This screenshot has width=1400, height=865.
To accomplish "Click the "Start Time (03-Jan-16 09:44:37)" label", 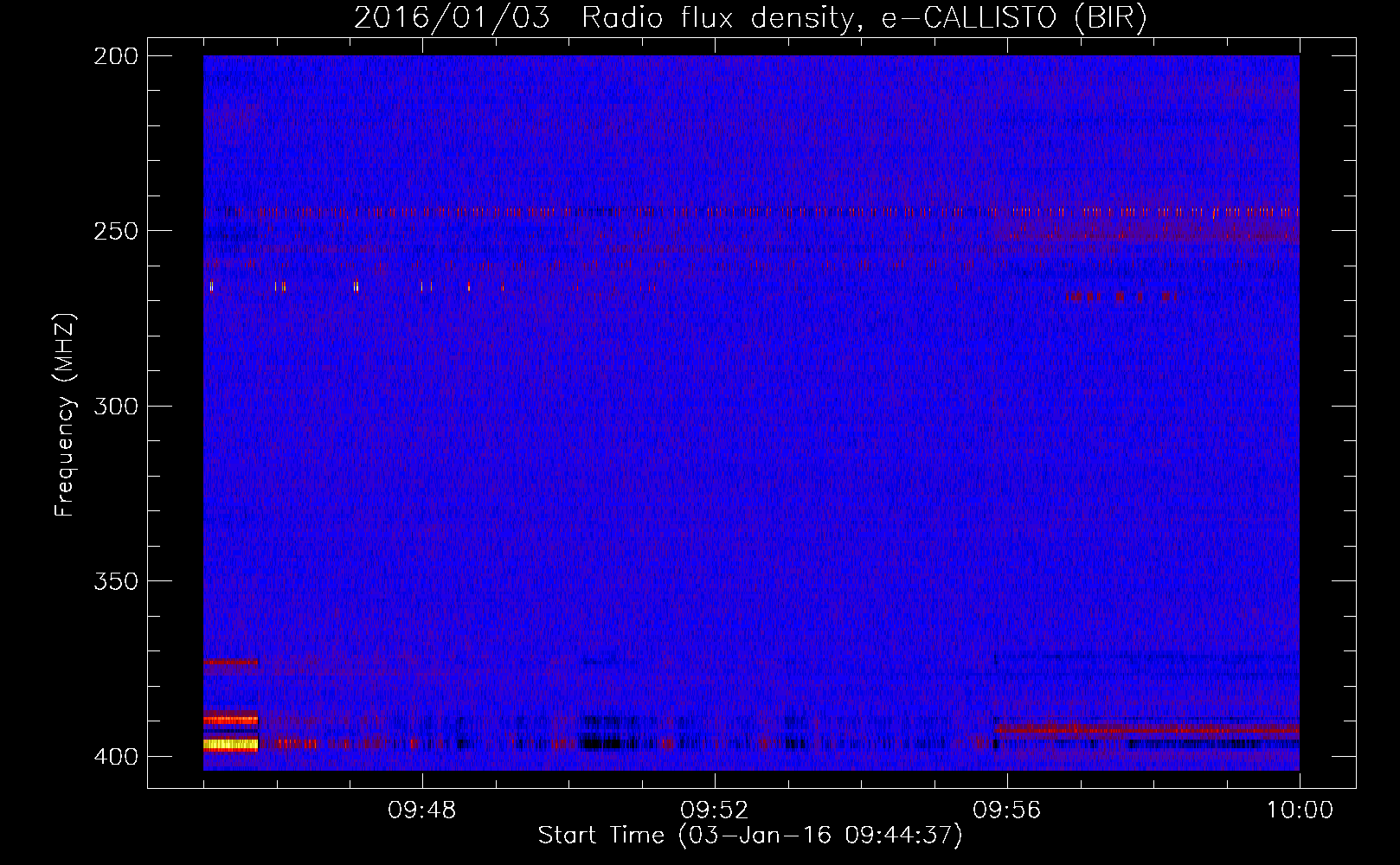I will [750, 836].
